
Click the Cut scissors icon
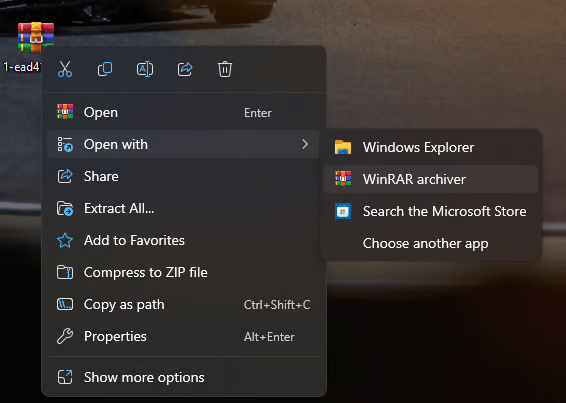pyautogui.click(x=65, y=69)
